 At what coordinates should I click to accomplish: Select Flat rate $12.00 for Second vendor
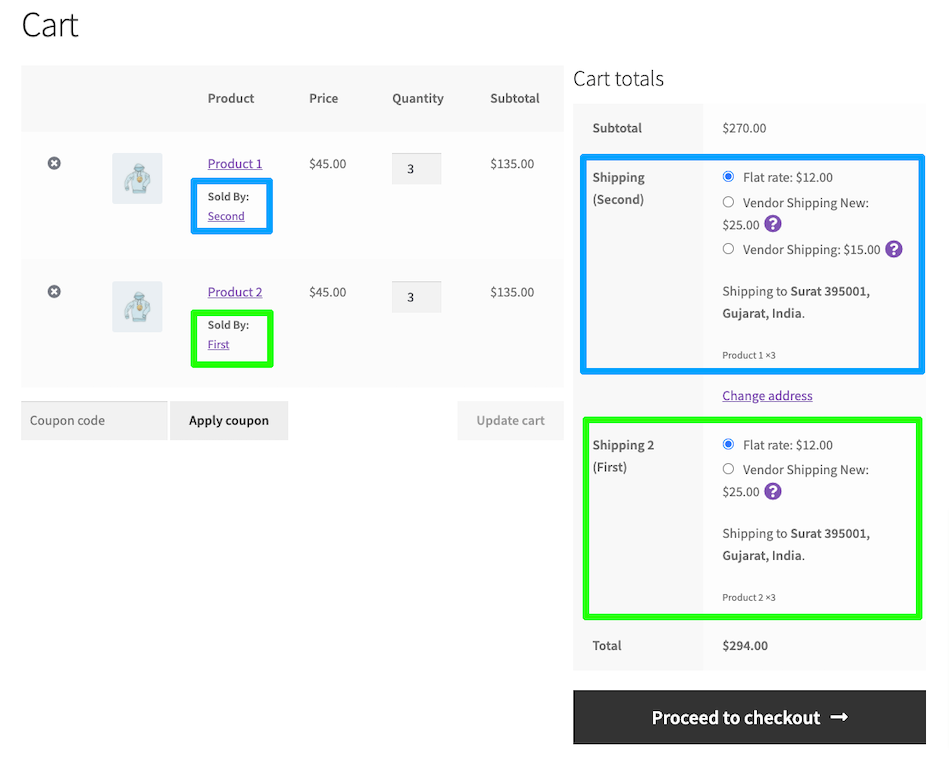coord(728,177)
